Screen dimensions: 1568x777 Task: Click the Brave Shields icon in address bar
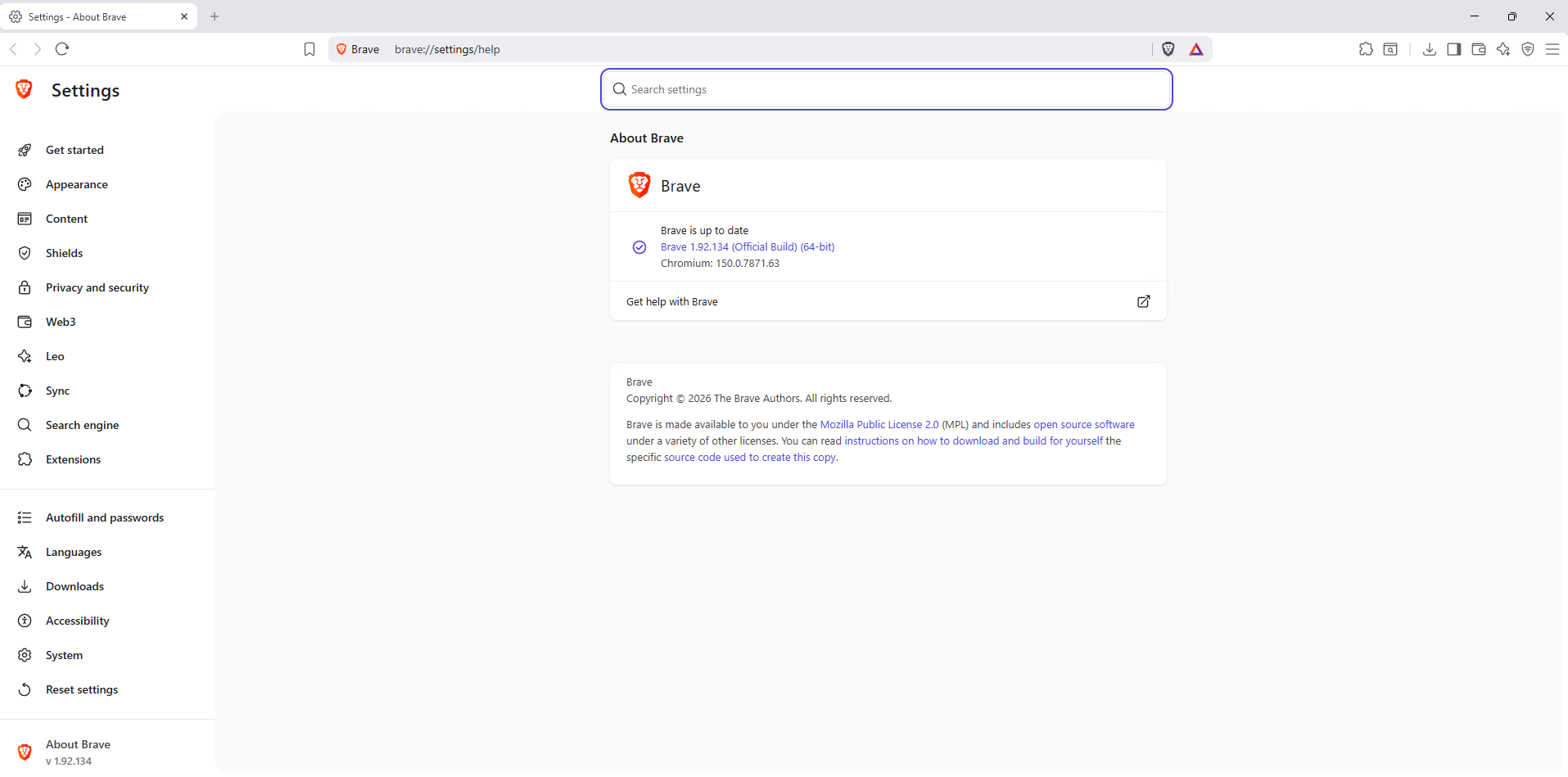pyautogui.click(x=1168, y=49)
